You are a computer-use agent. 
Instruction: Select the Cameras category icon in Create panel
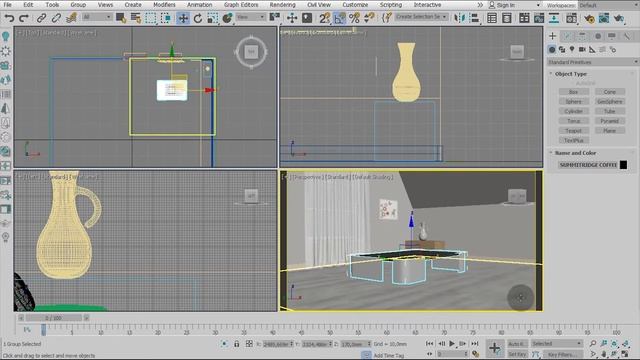coord(582,49)
